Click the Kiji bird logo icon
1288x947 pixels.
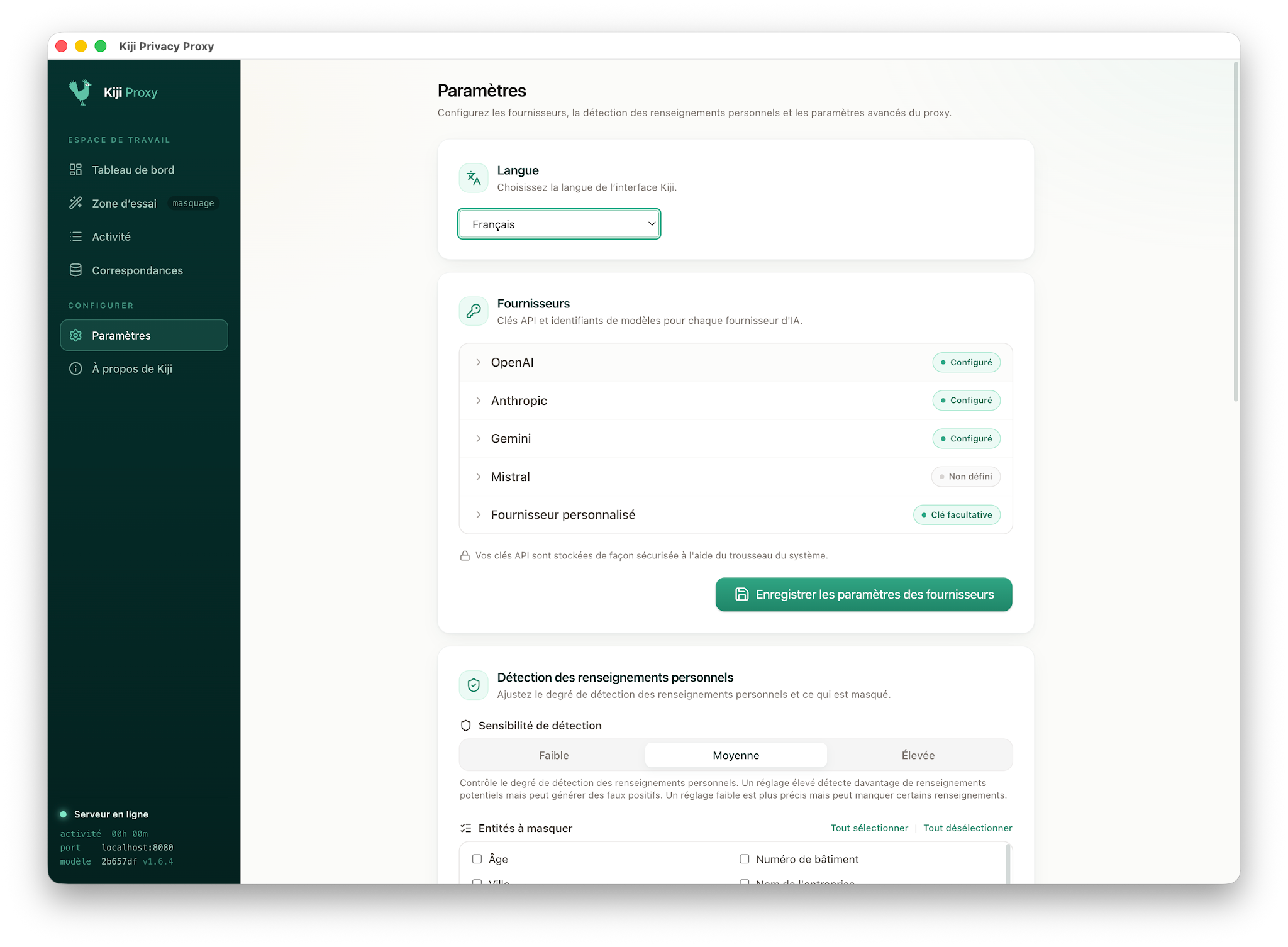point(80,92)
